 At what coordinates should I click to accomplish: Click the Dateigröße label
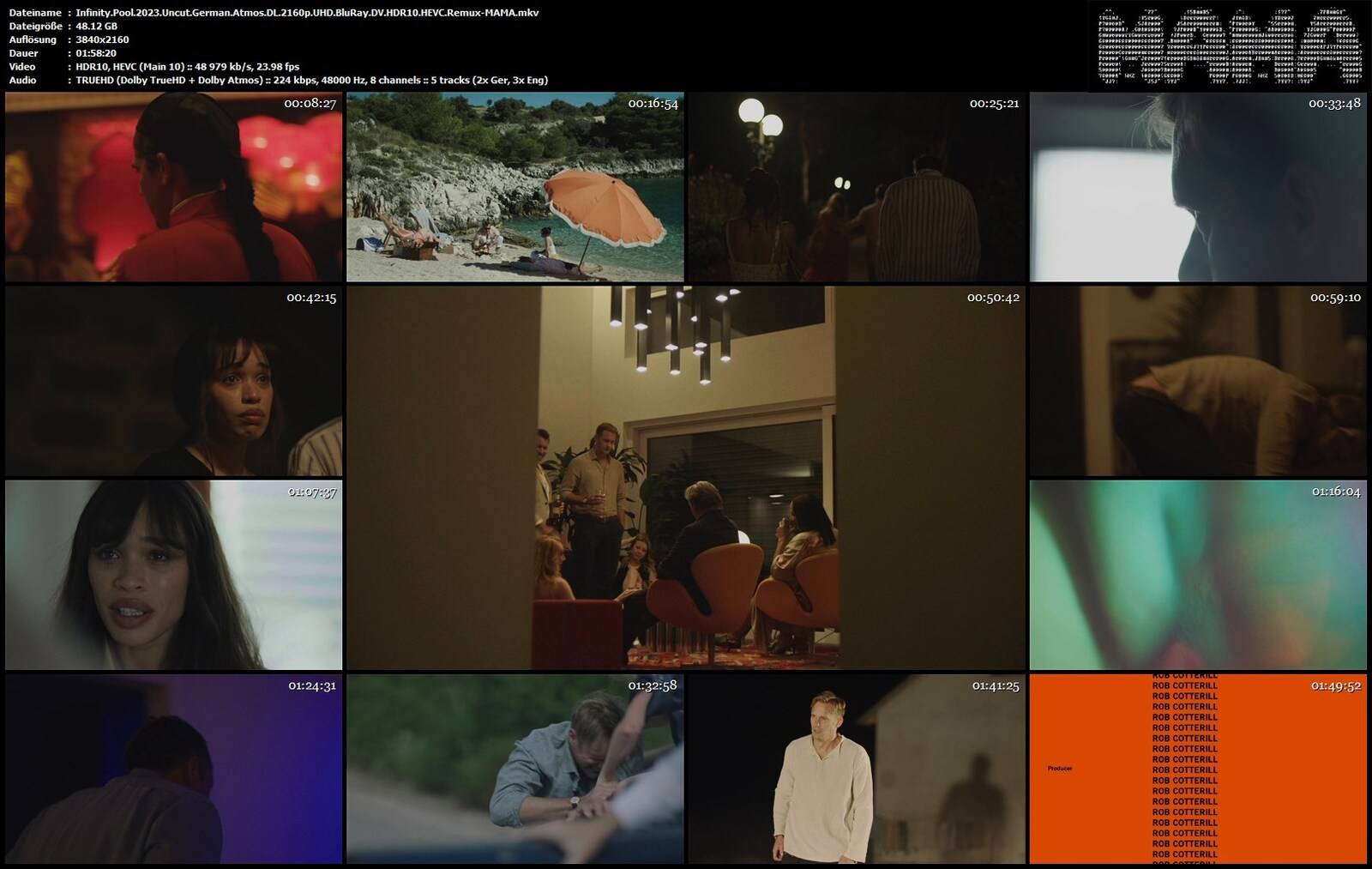click(x=35, y=26)
